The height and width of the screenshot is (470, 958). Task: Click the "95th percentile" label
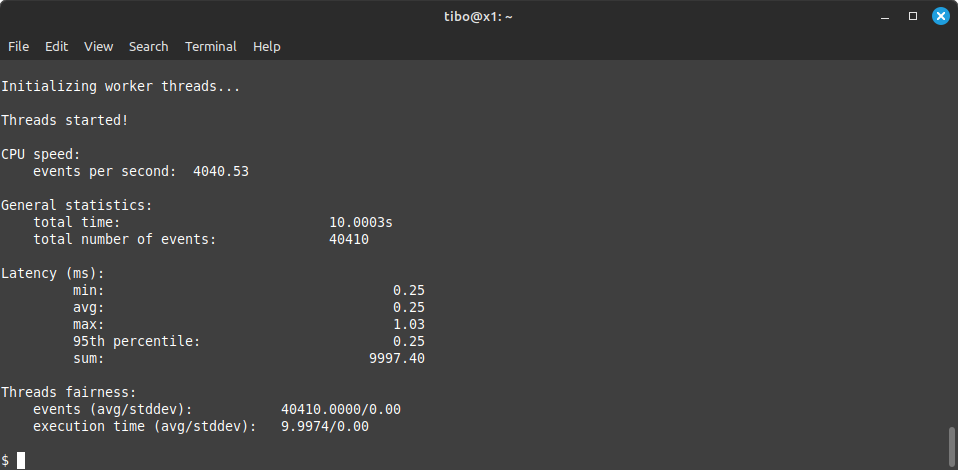tap(136, 341)
